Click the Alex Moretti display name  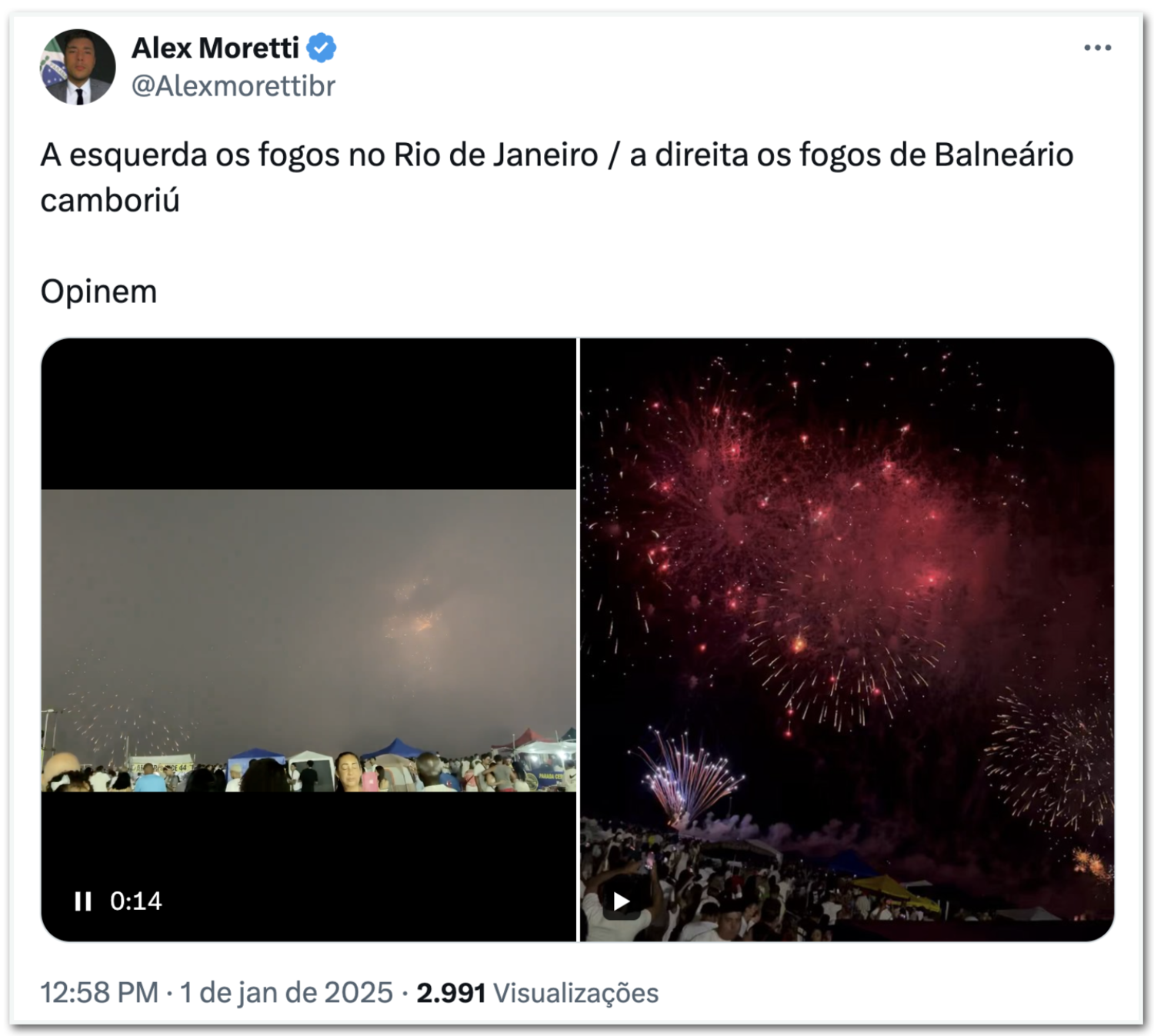click(x=215, y=48)
